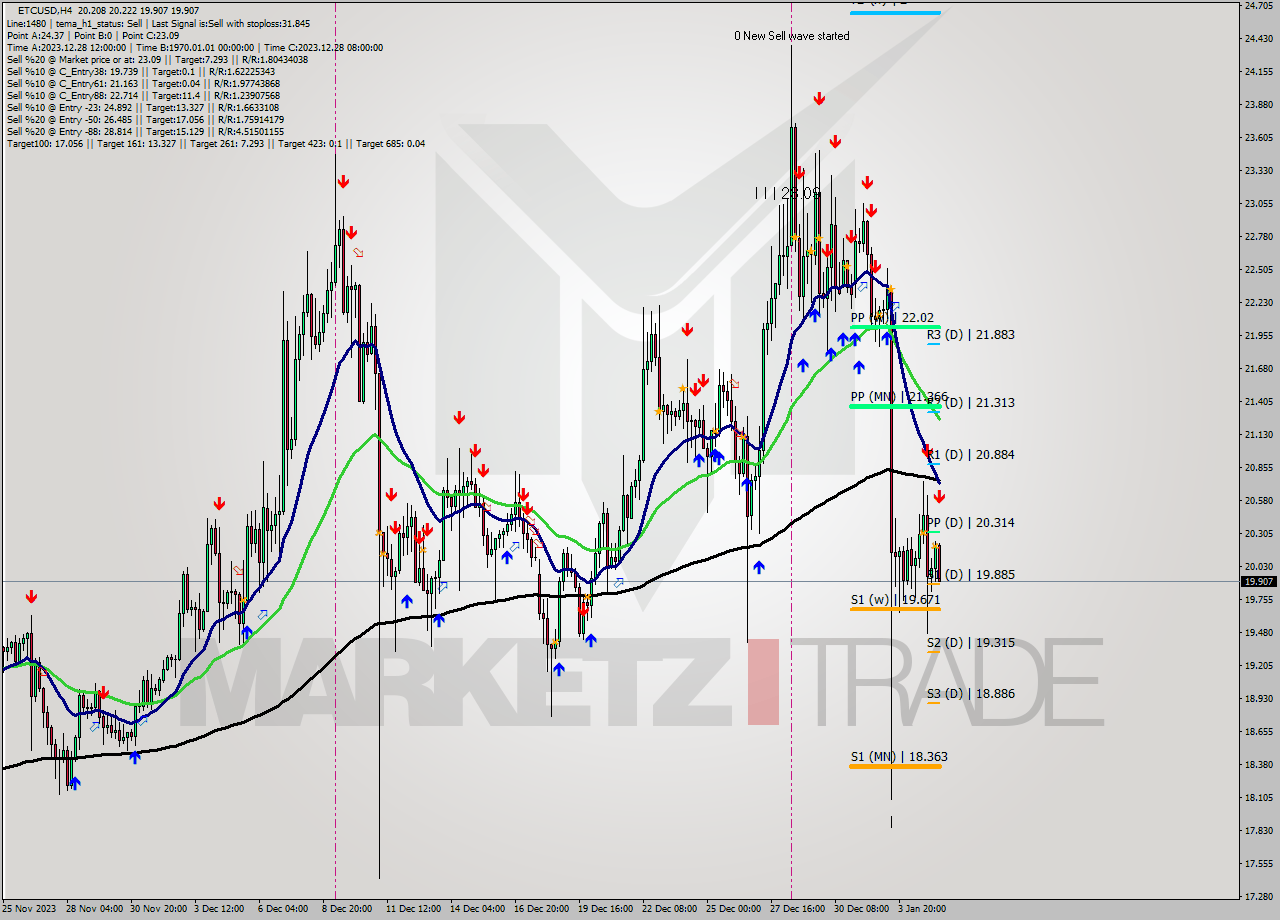Screen dimensions: 1280x920
Task: Click the 'S1 (w) | 19.671' support label
Action: [895, 600]
